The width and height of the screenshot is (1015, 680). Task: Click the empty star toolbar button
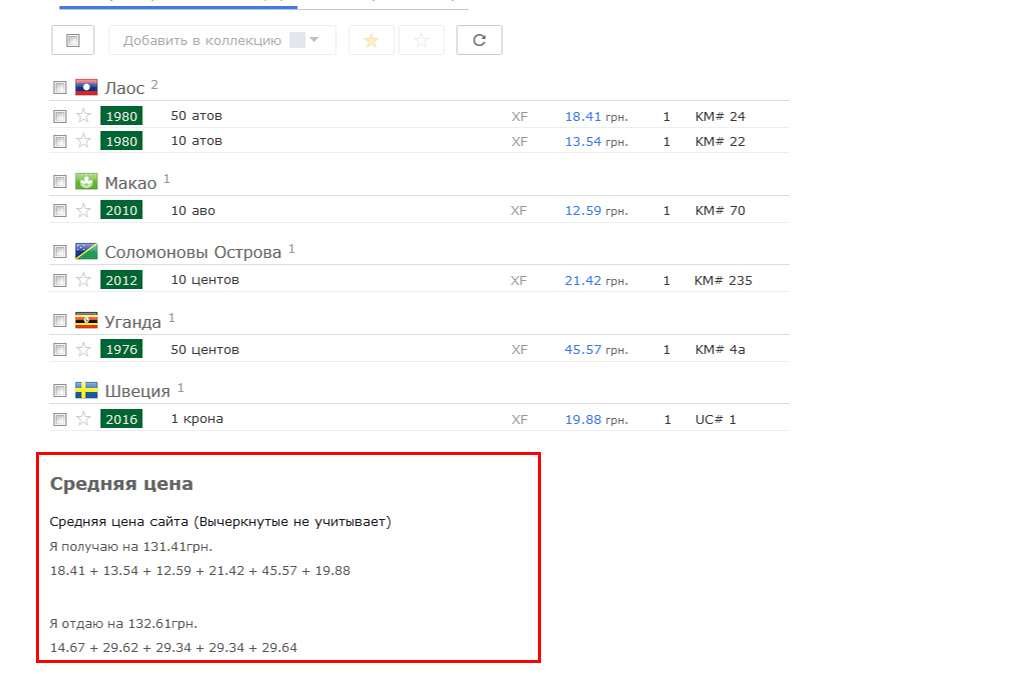point(421,41)
